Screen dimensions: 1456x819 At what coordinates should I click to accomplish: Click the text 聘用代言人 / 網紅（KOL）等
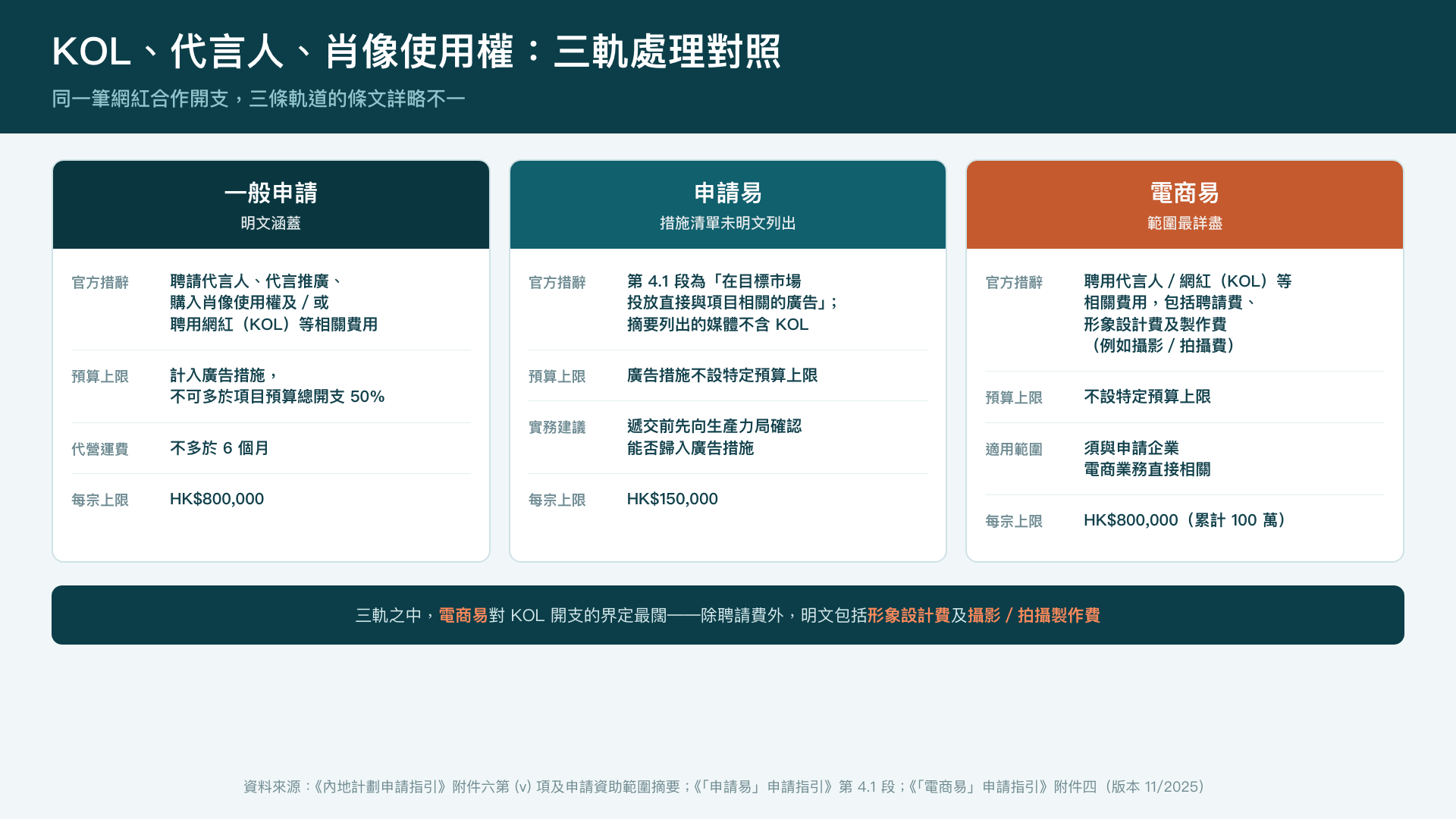[x=1188, y=281]
